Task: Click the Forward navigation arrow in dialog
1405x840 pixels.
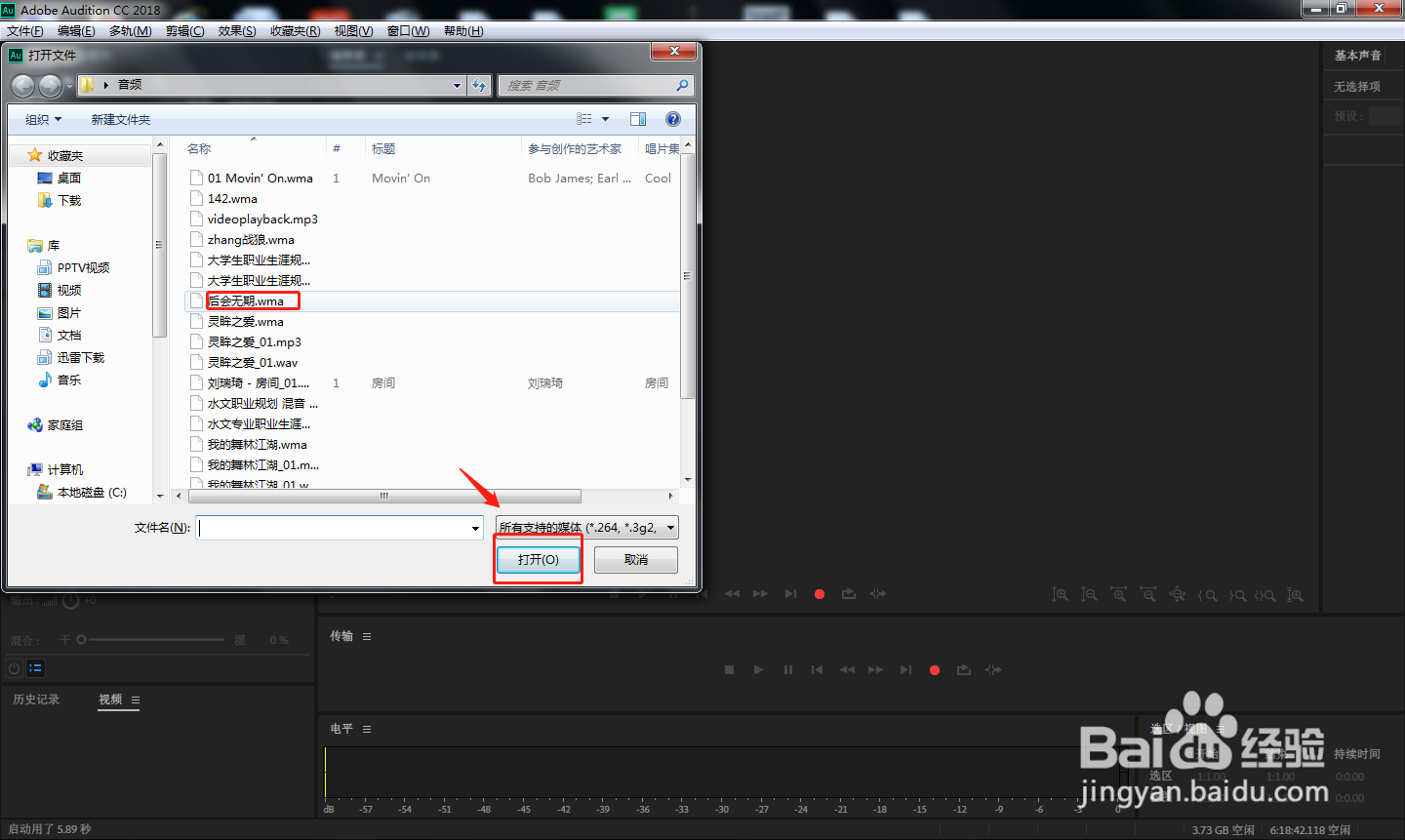Action: tap(50, 86)
